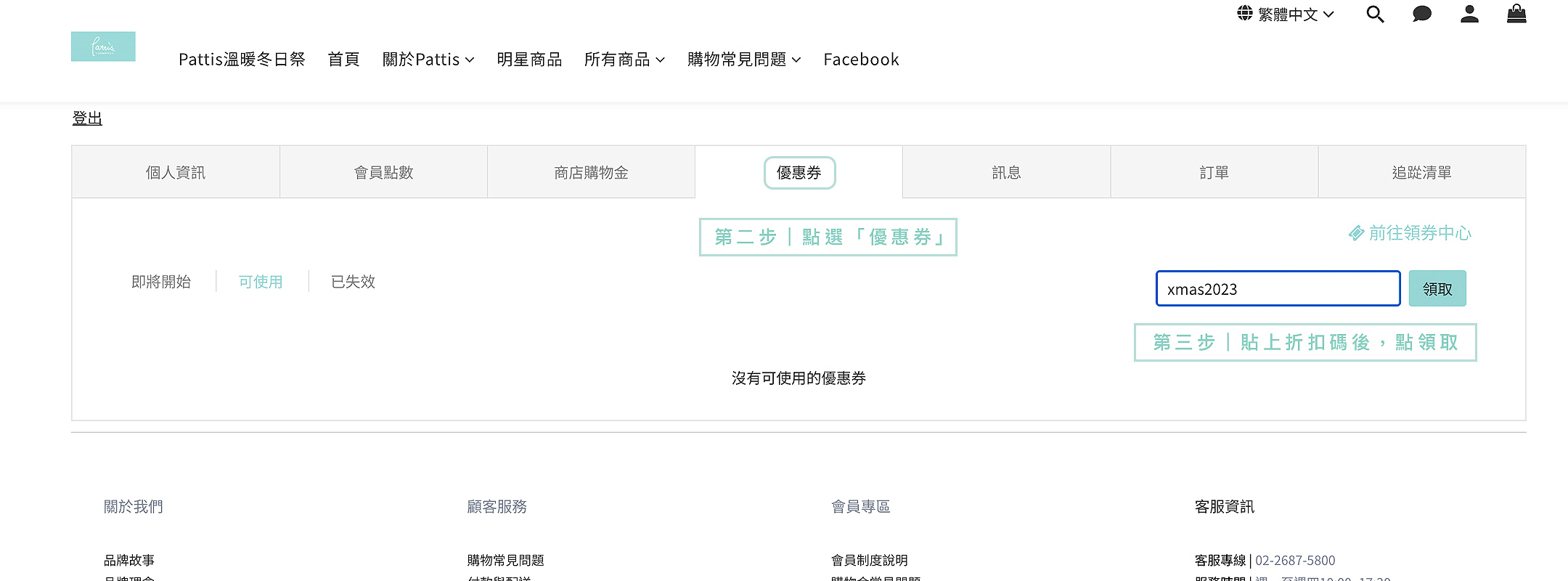The width and height of the screenshot is (1568, 581).
Task: Click the 沒有可使用的優惠券 message
Action: click(x=799, y=378)
